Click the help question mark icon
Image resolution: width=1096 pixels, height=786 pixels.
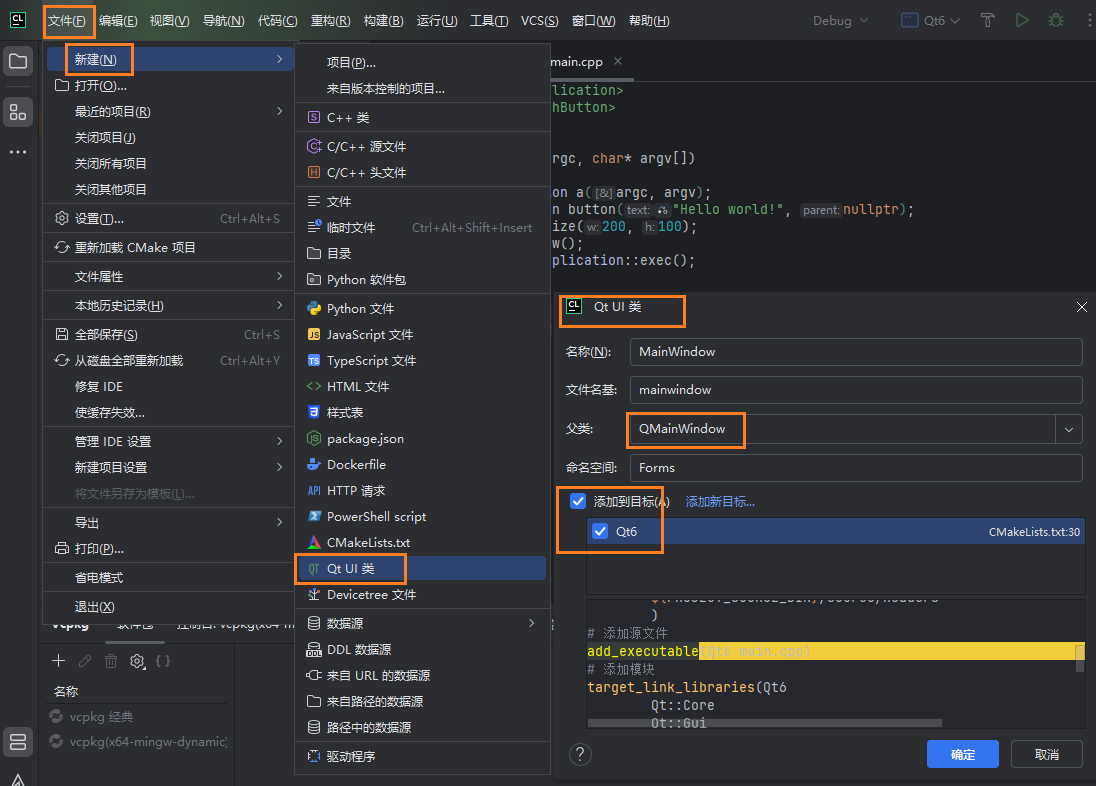(580, 754)
